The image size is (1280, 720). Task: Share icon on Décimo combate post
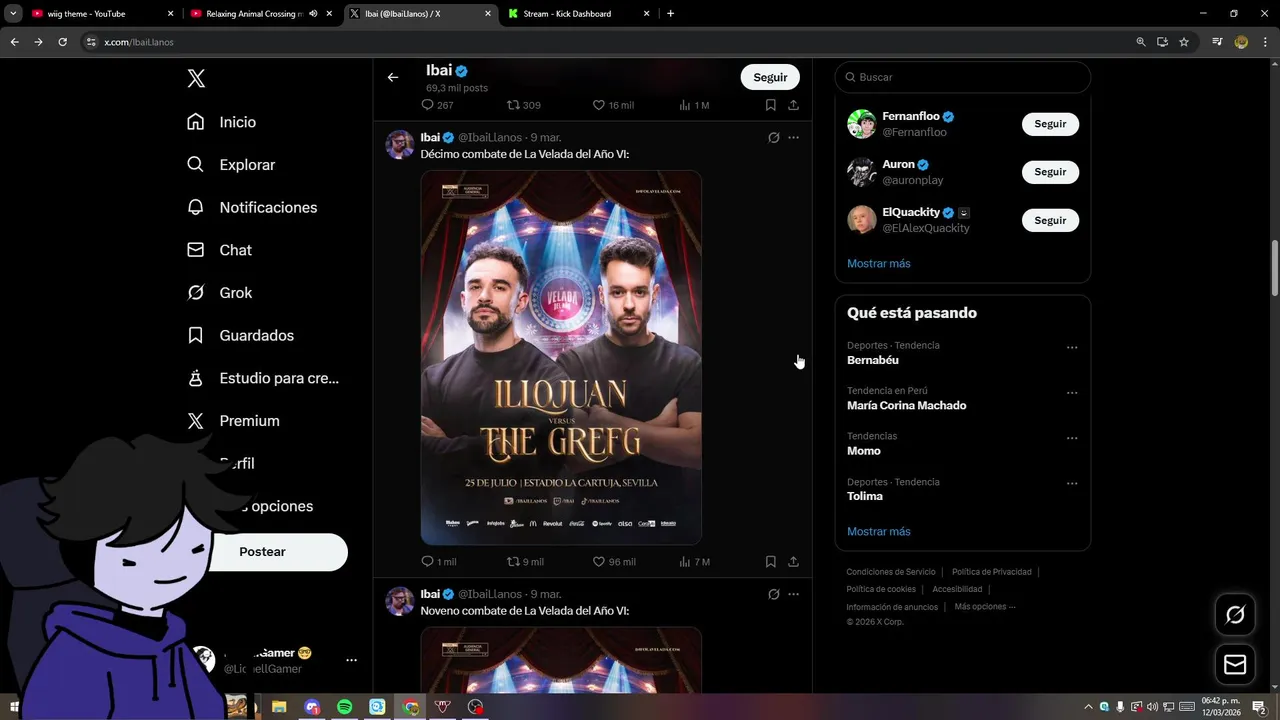point(793,562)
